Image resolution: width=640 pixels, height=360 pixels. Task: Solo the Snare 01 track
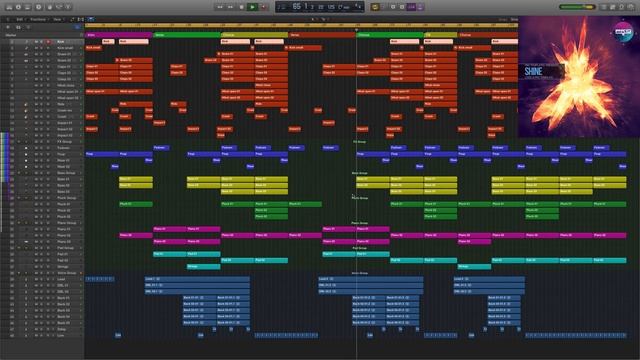click(x=41, y=54)
